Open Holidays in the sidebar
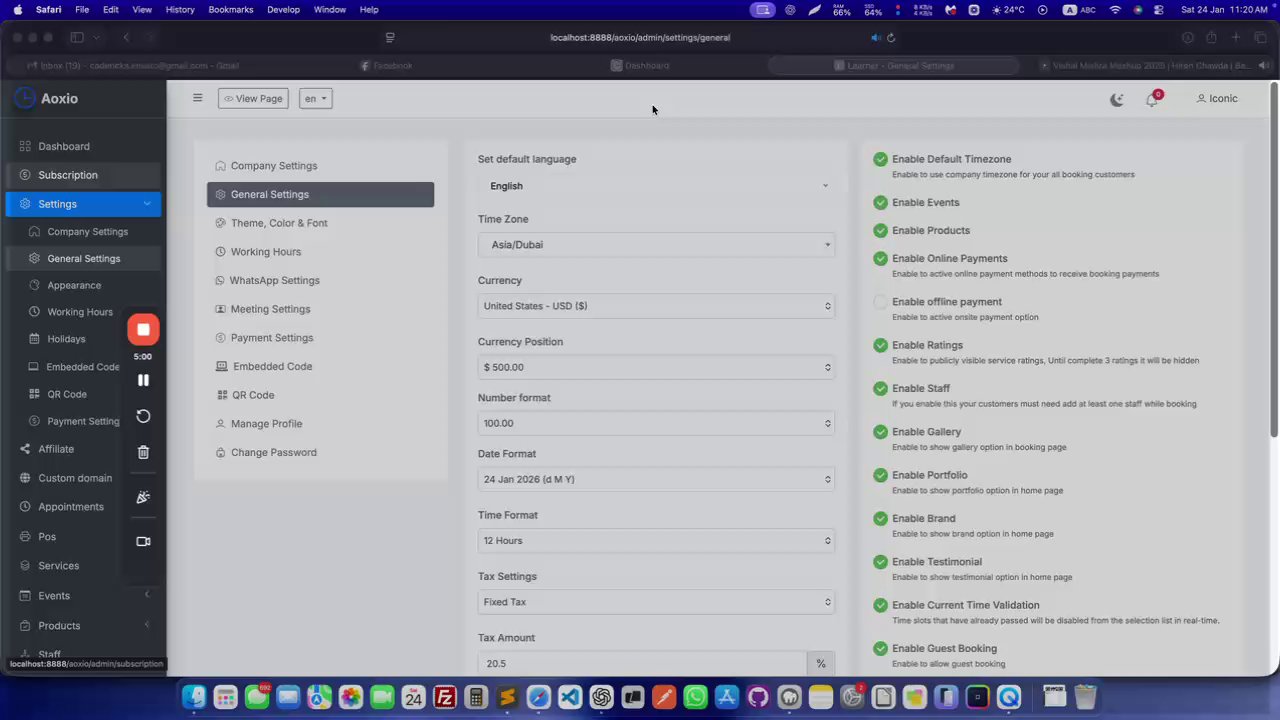1280x720 pixels. [x=66, y=339]
